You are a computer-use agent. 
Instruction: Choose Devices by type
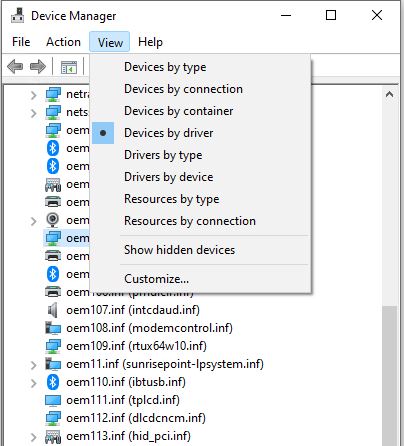[x=200, y=67]
